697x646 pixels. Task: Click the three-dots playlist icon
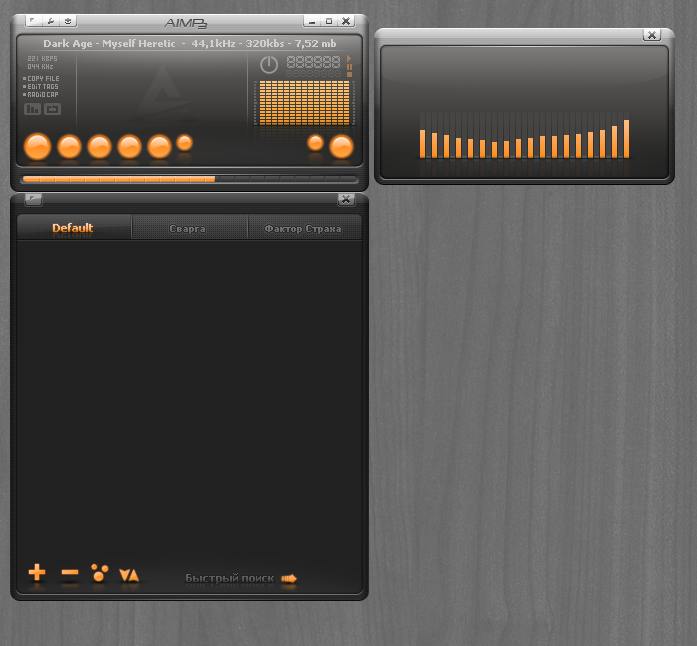click(x=99, y=573)
